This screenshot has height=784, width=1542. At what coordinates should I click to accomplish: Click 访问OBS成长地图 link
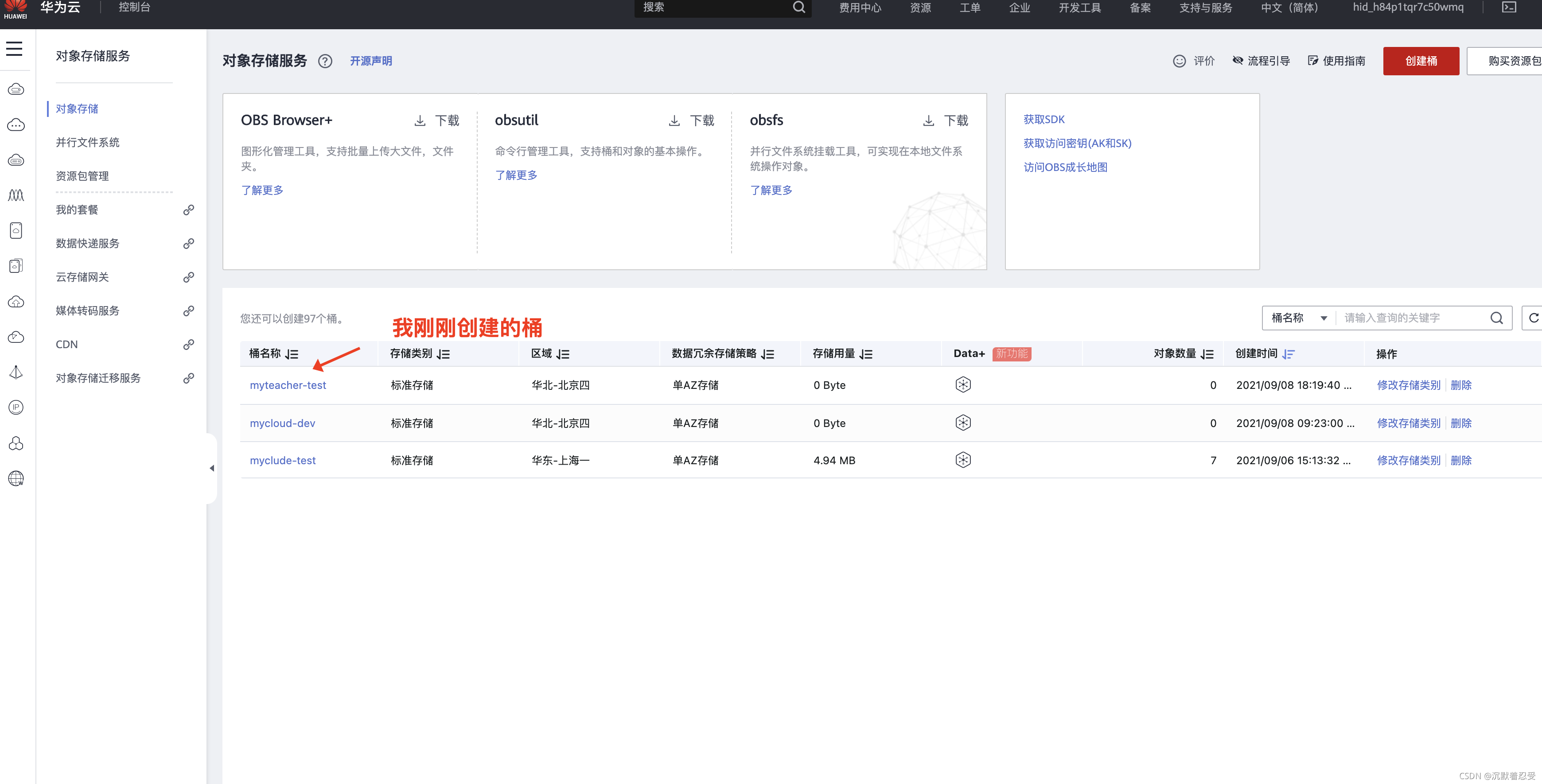[x=1066, y=167]
